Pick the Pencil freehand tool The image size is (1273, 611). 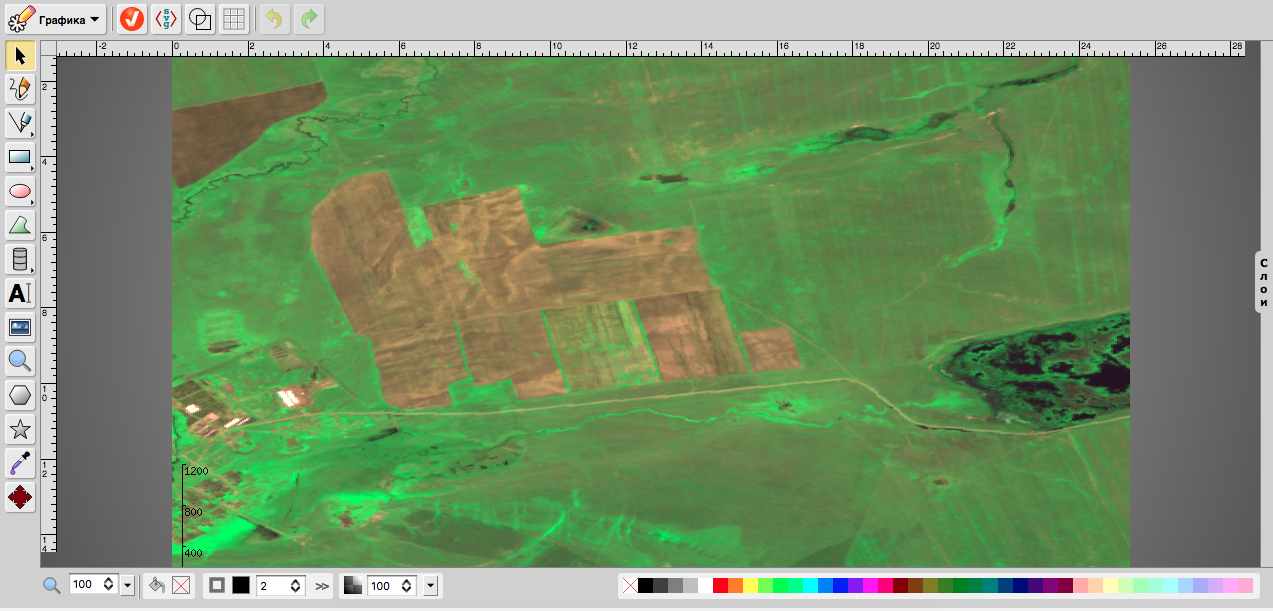pos(20,89)
